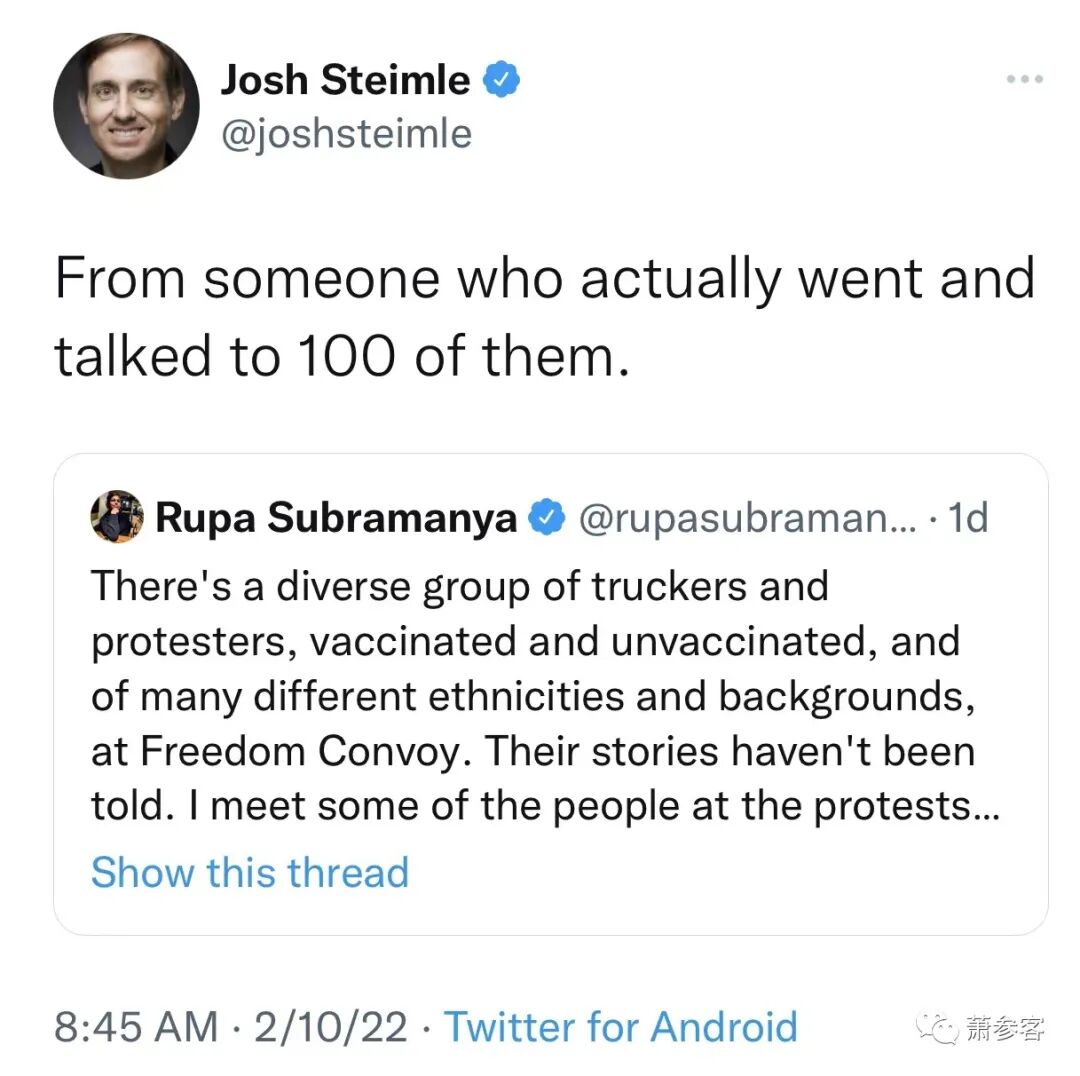Click the 萧参客 watermark text
Image resolution: width=1080 pixels, height=1076 pixels.
[1005, 1027]
